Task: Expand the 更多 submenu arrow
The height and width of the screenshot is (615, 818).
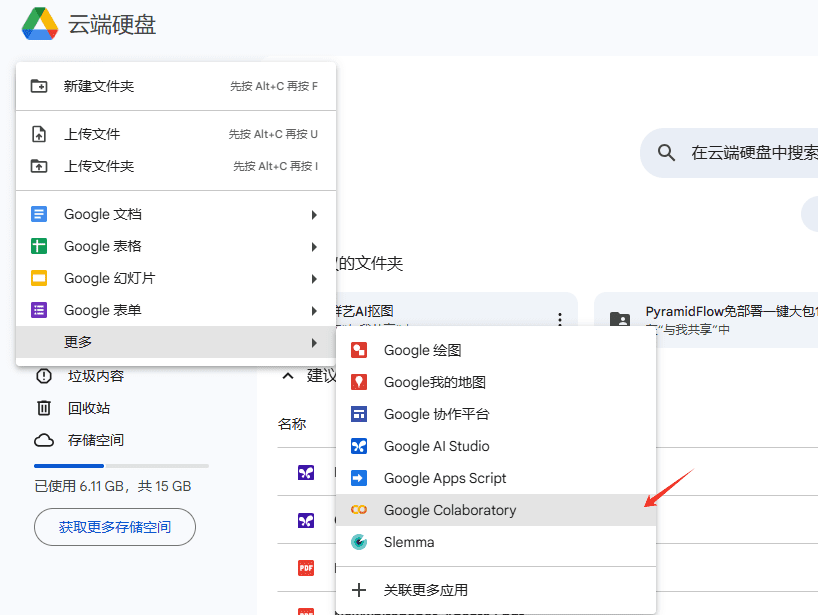Action: [x=314, y=343]
